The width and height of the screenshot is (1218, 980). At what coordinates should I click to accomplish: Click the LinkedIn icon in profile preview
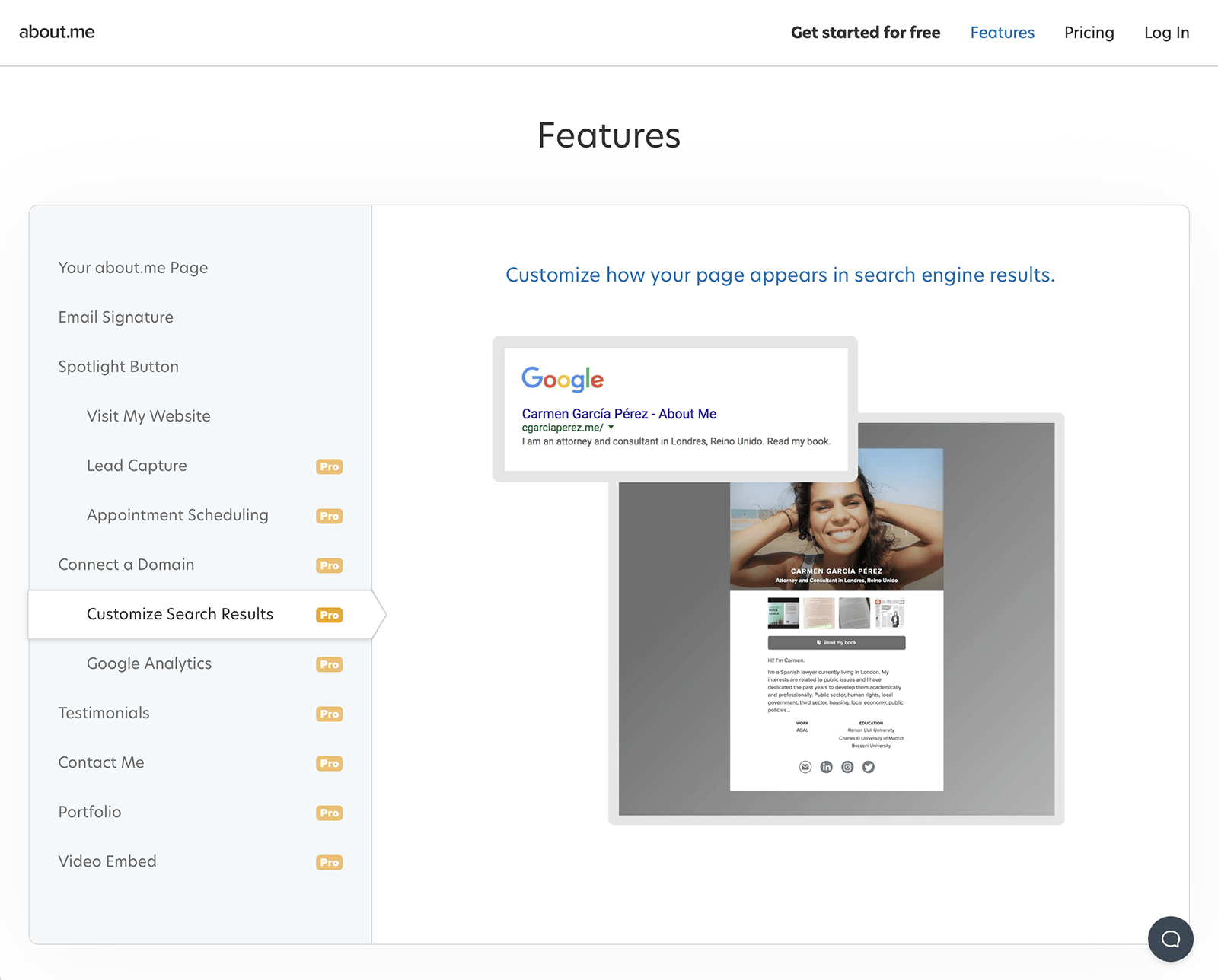pos(827,767)
